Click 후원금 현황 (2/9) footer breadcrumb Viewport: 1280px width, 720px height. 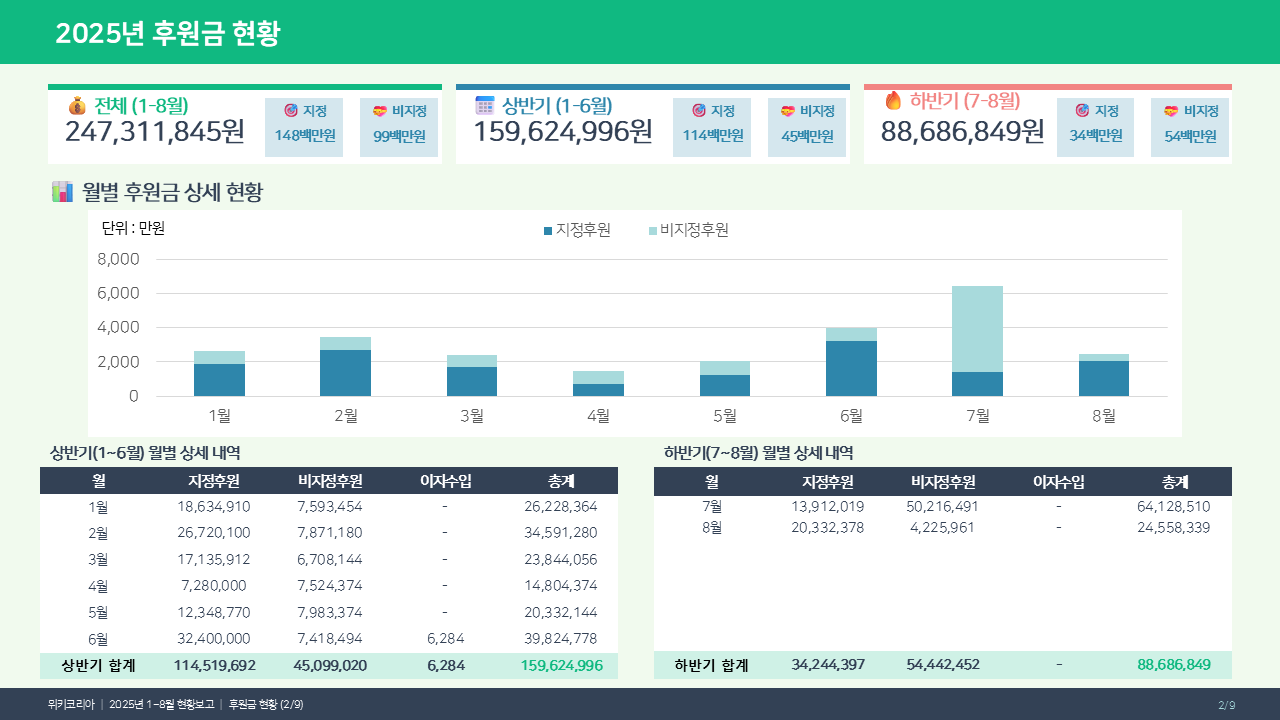[x=266, y=704]
